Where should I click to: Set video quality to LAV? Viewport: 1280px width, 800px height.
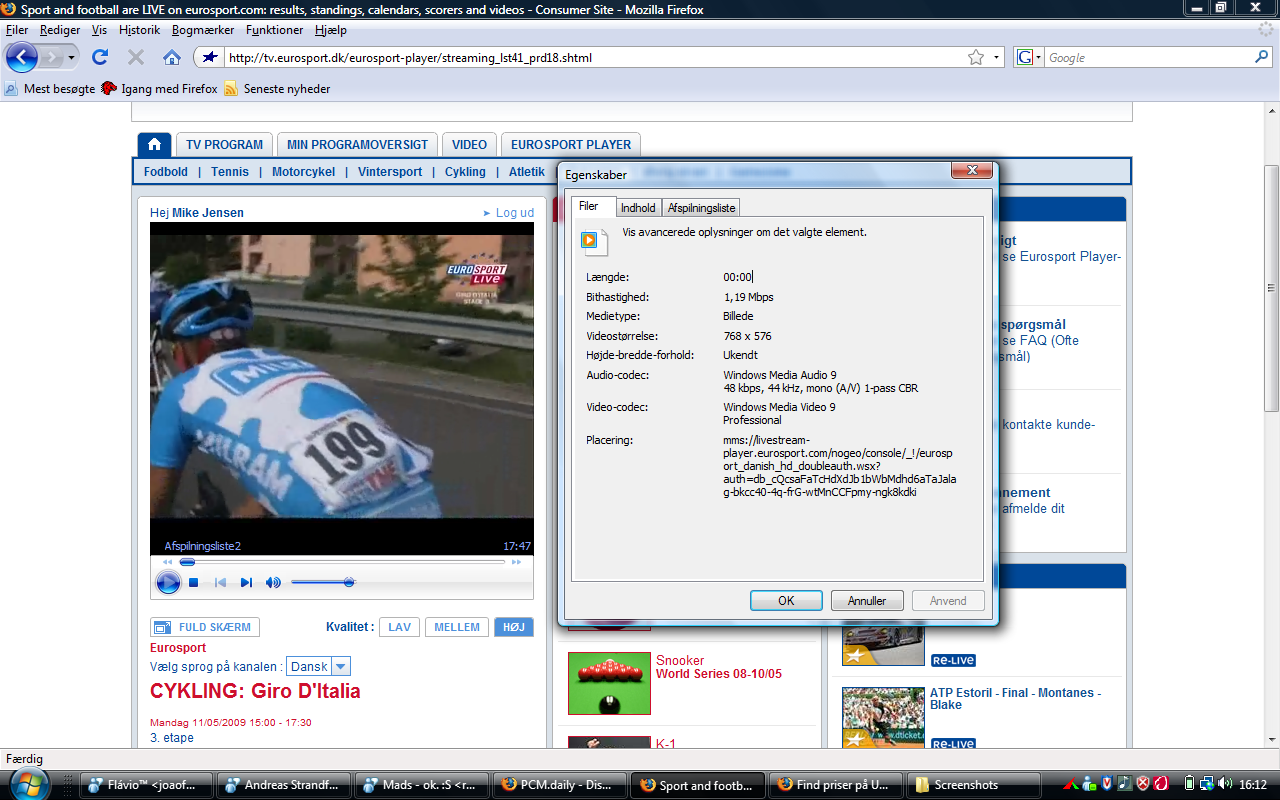399,627
